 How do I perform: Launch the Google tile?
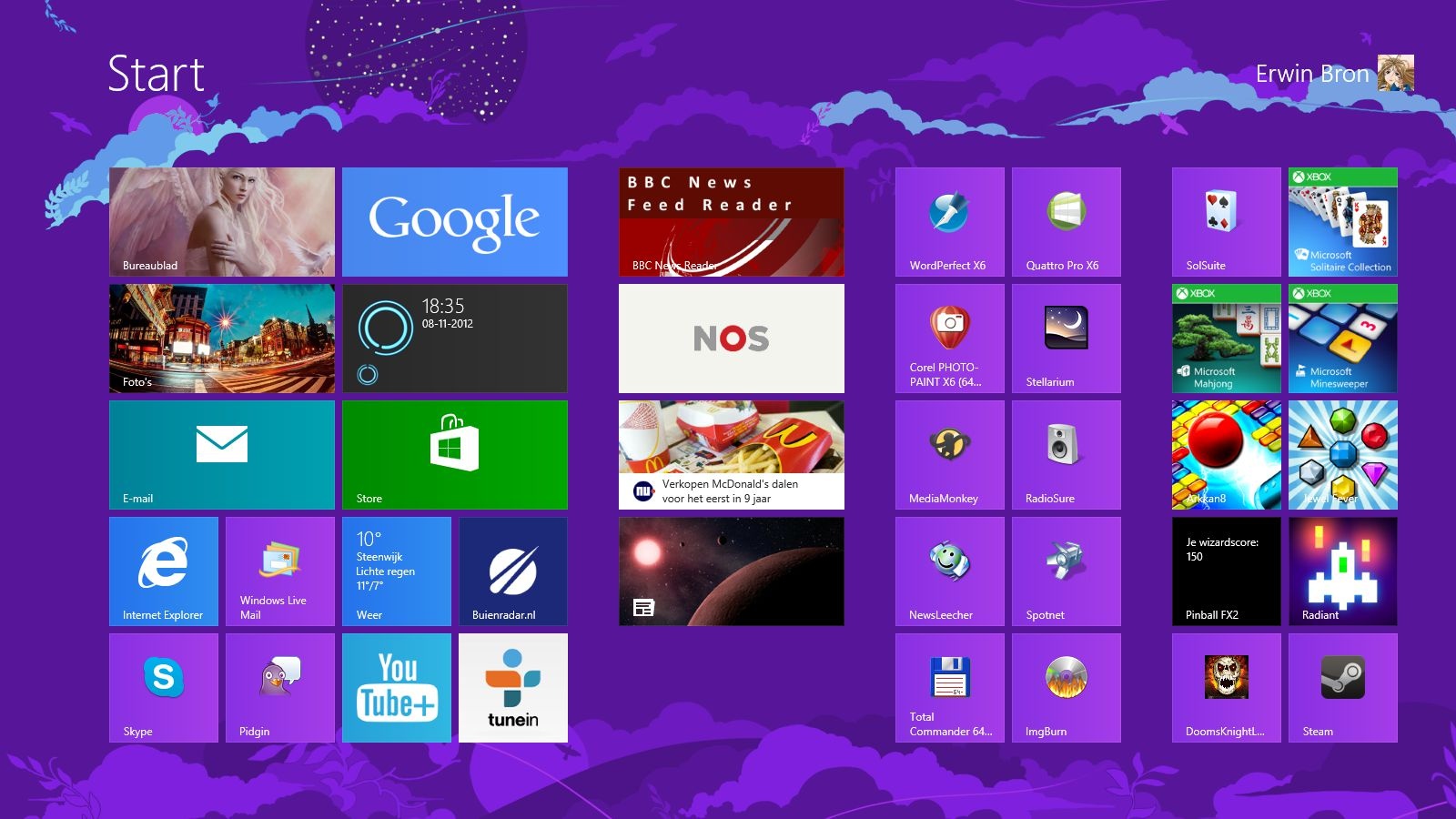[455, 222]
